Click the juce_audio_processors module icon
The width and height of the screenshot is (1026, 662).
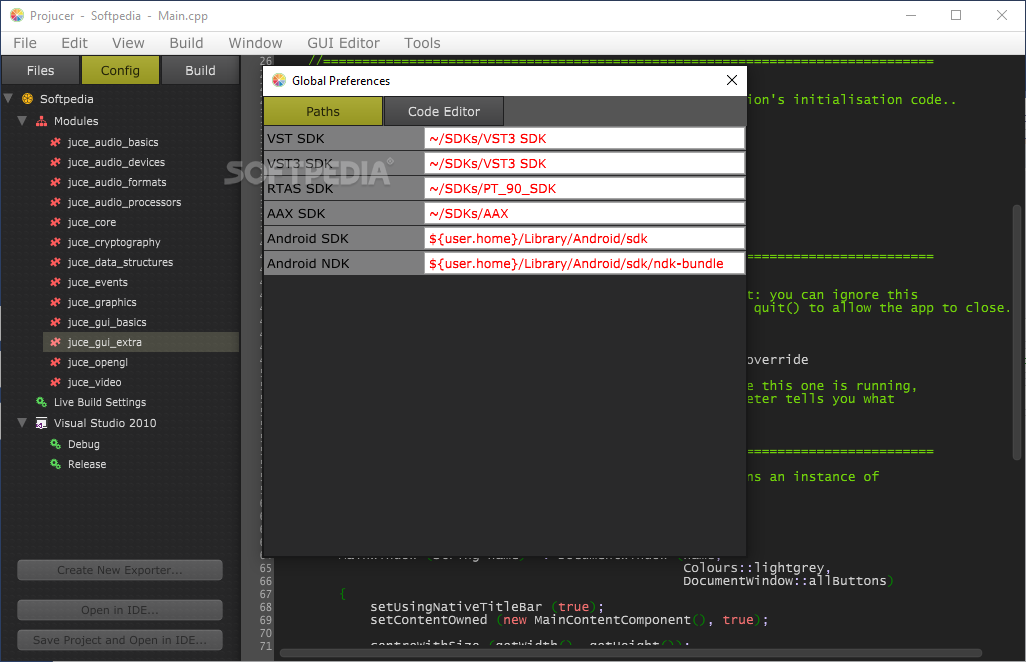(56, 202)
